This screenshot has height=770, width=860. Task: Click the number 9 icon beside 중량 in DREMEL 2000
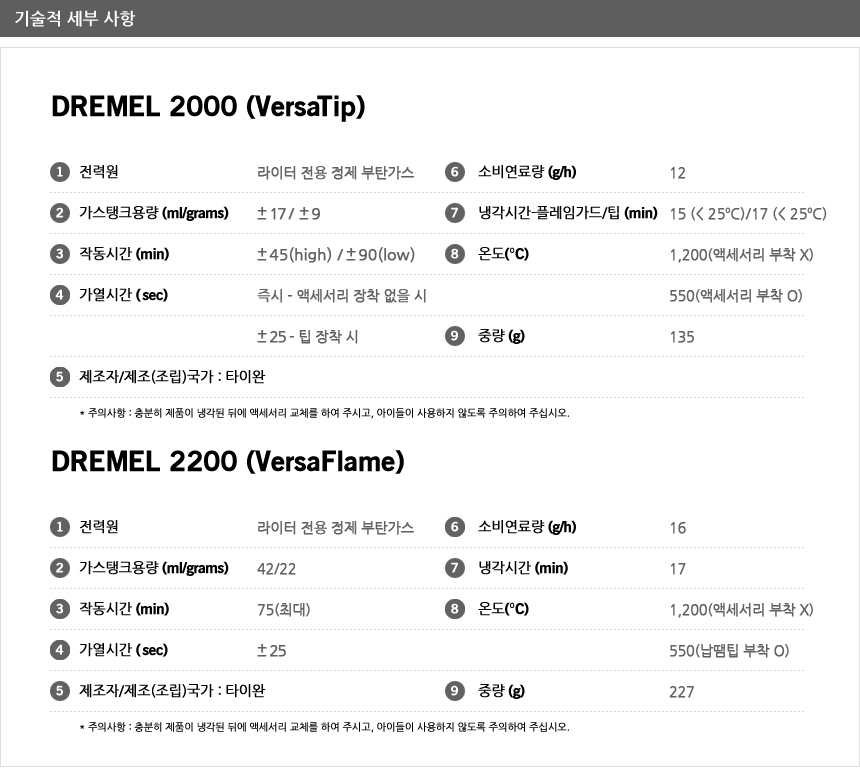(455, 336)
